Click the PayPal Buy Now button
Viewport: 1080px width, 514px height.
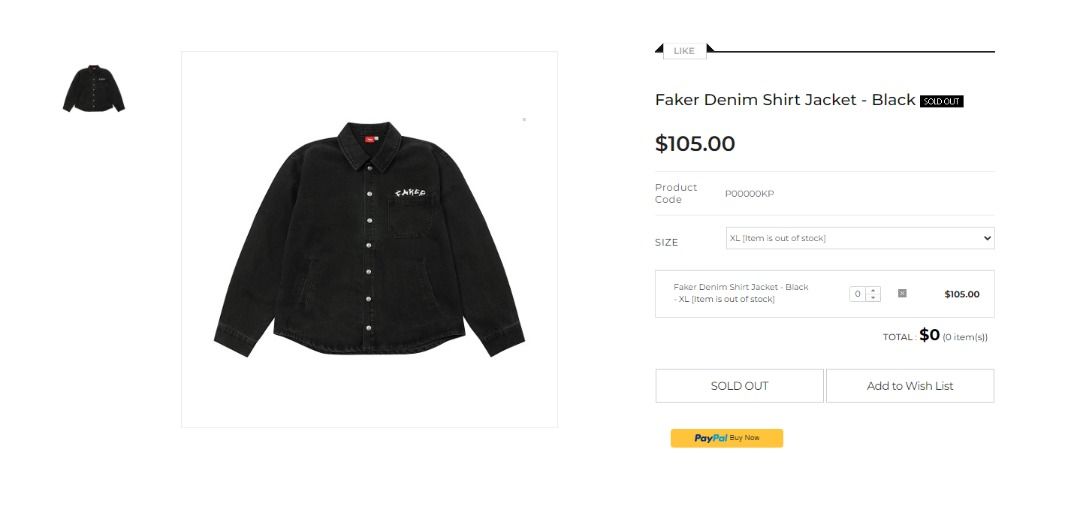[x=726, y=438]
